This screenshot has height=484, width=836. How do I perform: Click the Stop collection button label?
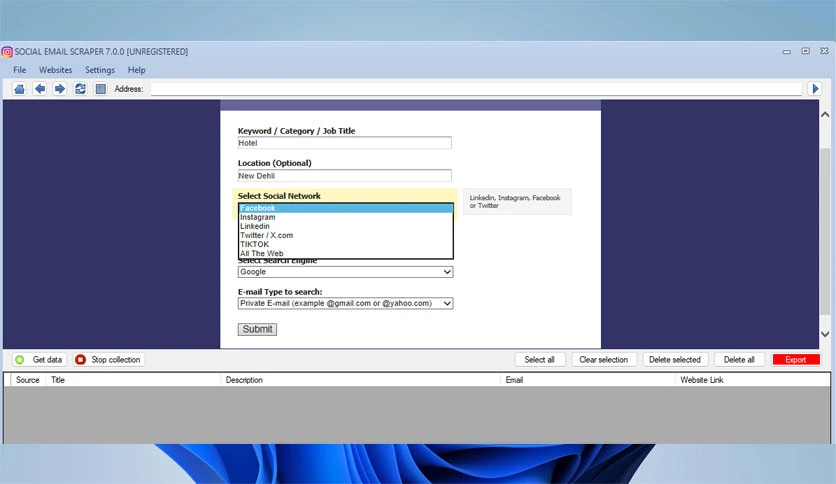pyautogui.click(x=116, y=360)
